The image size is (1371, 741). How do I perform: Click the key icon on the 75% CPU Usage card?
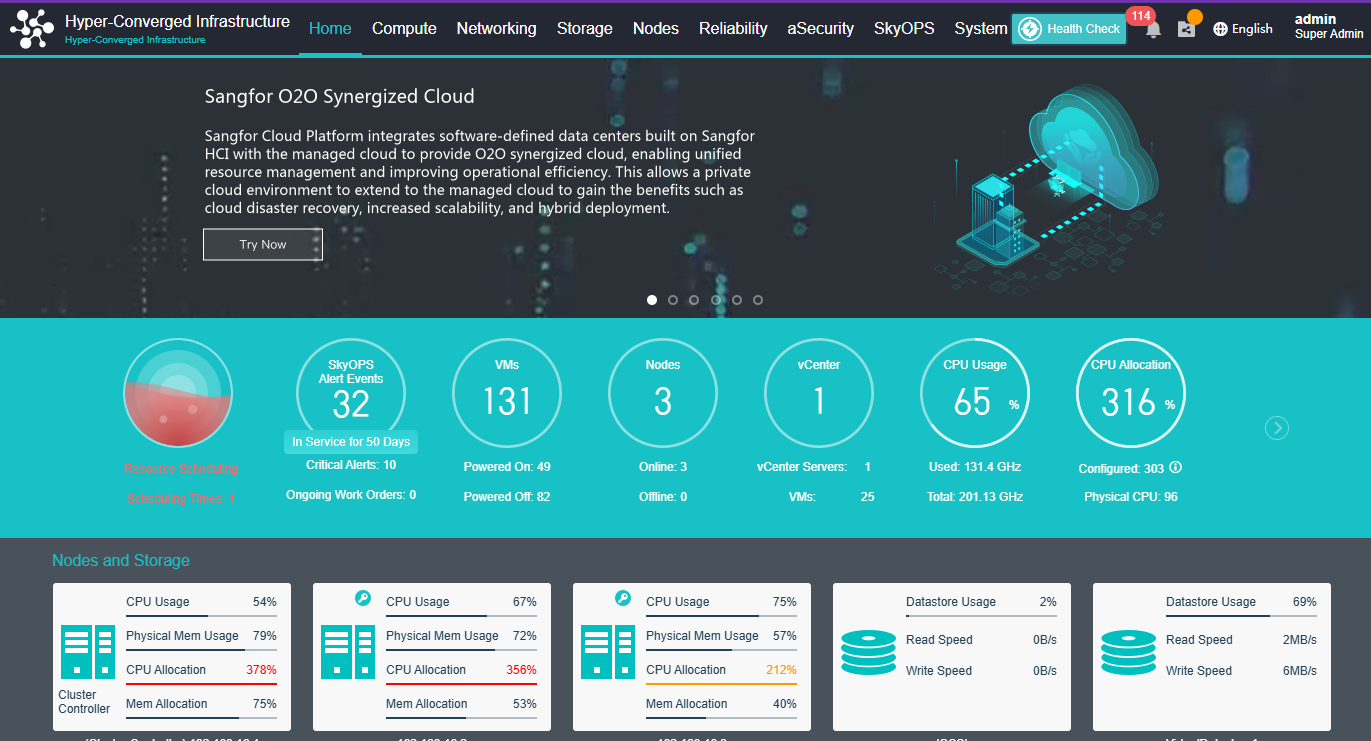(623, 598)
